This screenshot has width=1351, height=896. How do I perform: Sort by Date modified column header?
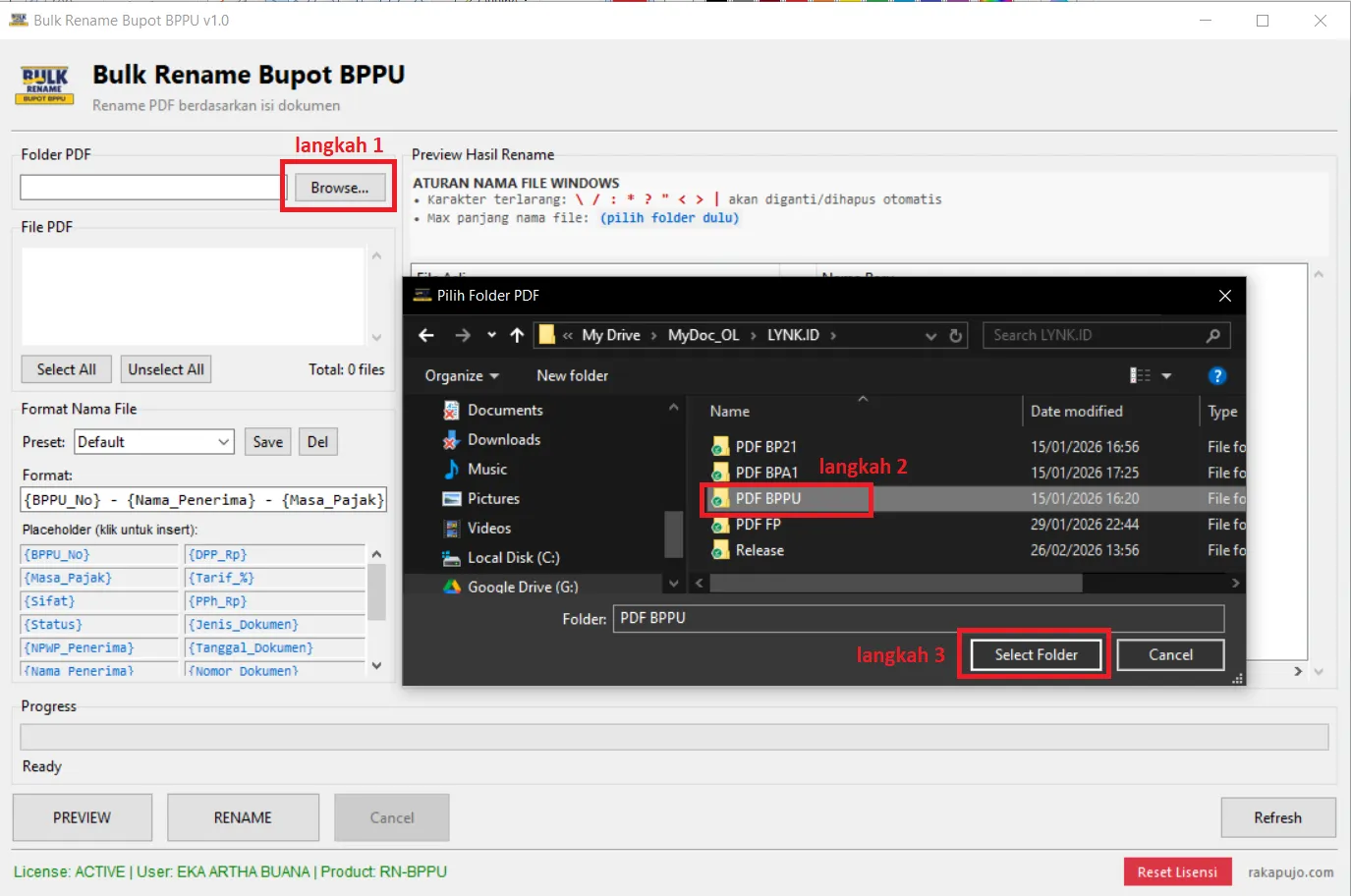click(1076, 412)
